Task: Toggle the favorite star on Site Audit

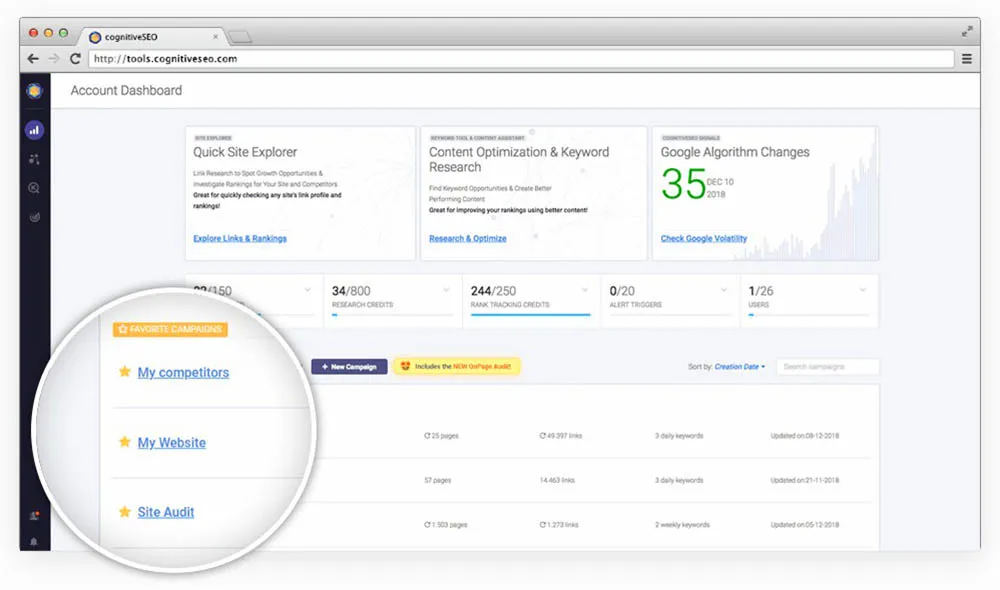Action: [124, 512]
